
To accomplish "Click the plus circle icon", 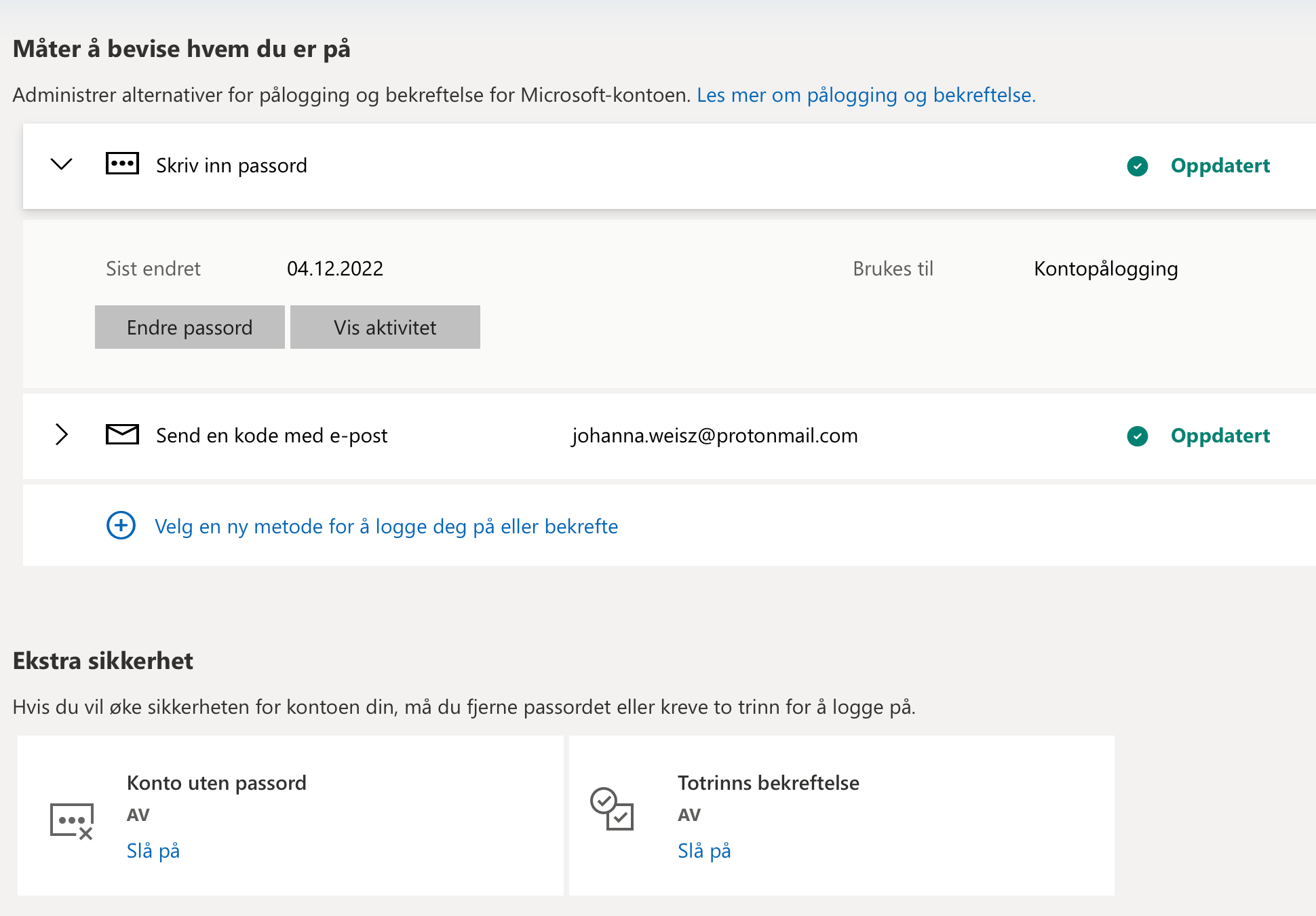I will click(121, 525).
